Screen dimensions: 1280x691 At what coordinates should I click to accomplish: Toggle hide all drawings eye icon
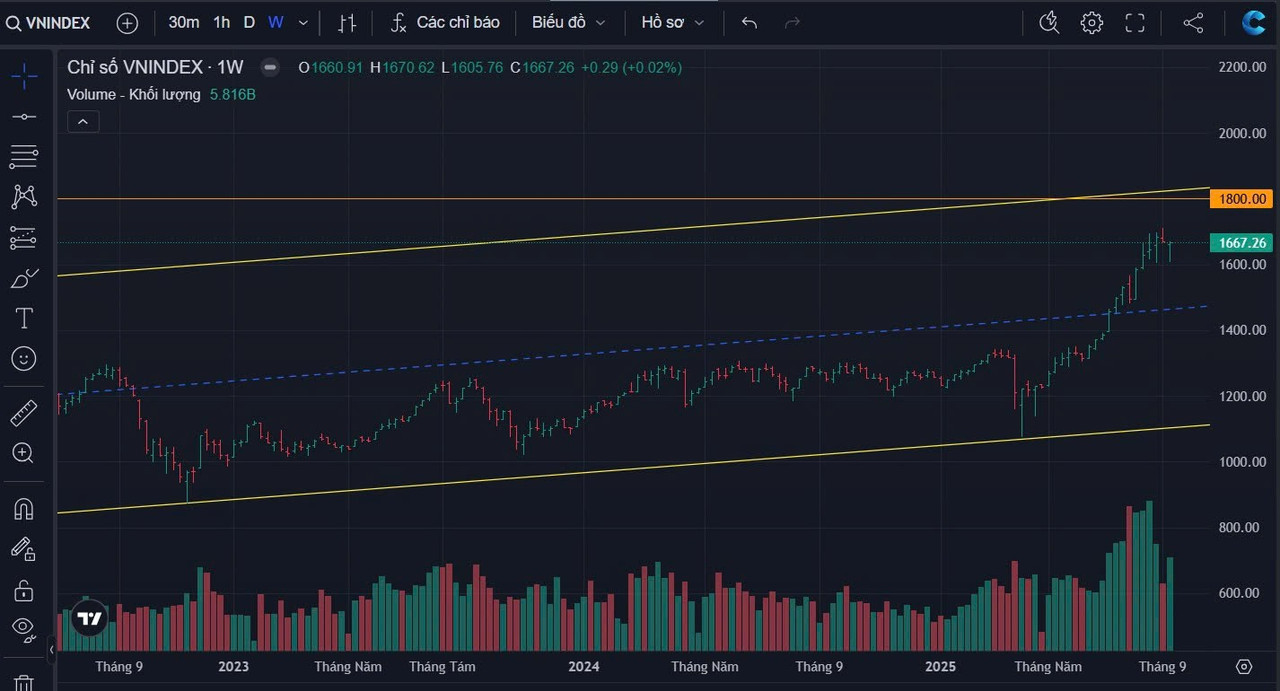(x=24, y=629)
